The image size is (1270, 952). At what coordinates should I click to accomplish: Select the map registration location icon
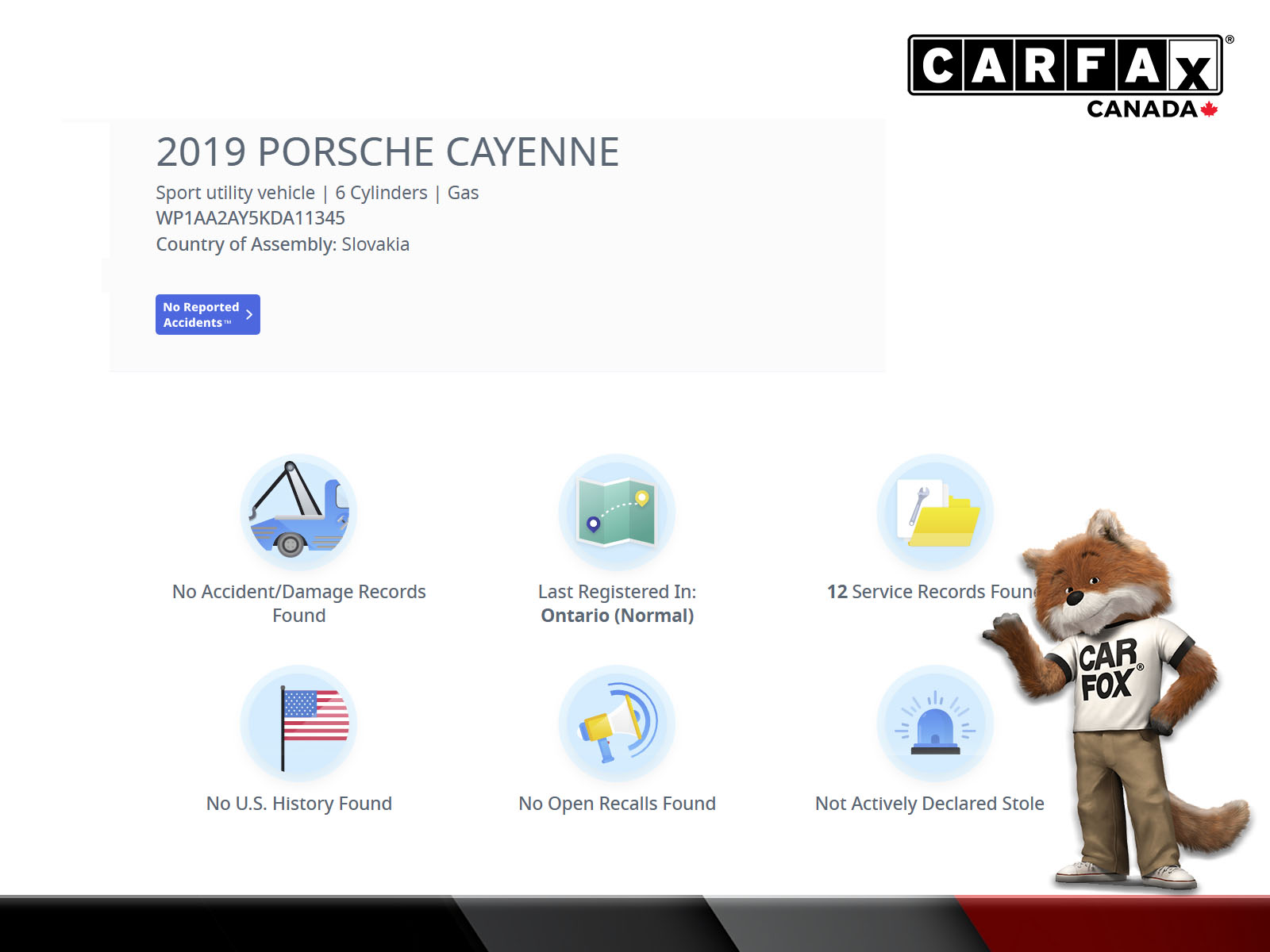pos(617,512)
